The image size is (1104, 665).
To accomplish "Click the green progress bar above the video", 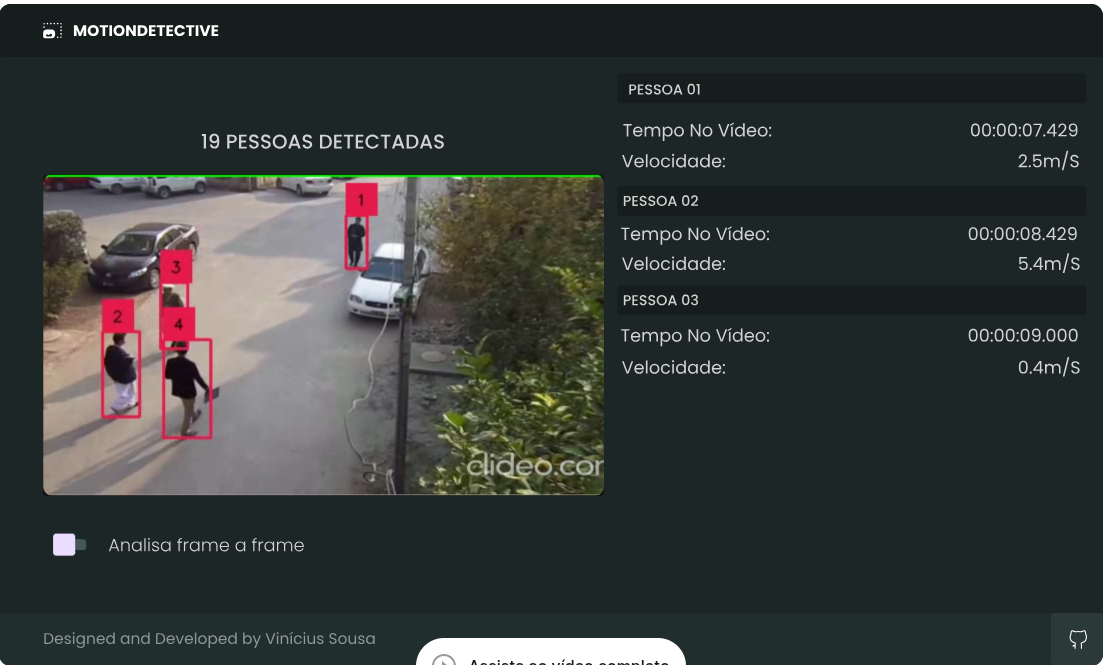I will [x=323, y=174].
